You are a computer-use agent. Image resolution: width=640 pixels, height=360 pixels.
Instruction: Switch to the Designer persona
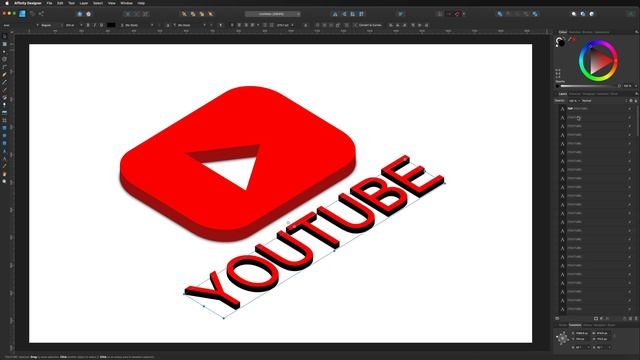click(x=22, y=14)
